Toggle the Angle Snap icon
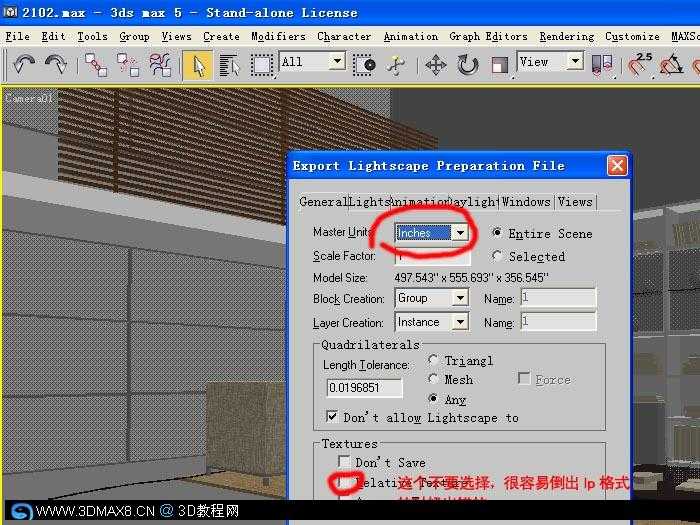Viewport: 700px width, 525px height. coord(671,65)
